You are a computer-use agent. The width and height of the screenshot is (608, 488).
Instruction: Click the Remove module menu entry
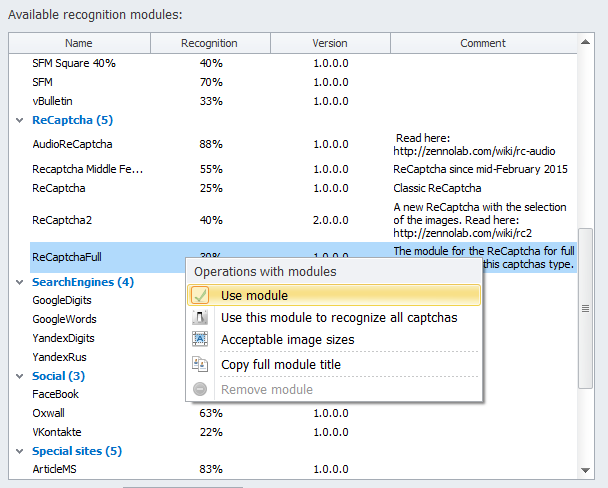pos(334,389)
